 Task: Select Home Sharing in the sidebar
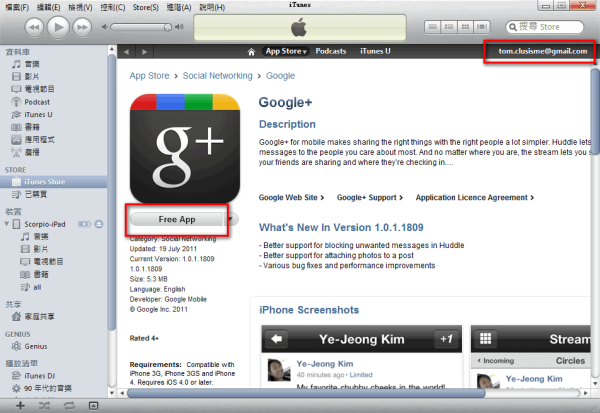[x=33, y=317]
